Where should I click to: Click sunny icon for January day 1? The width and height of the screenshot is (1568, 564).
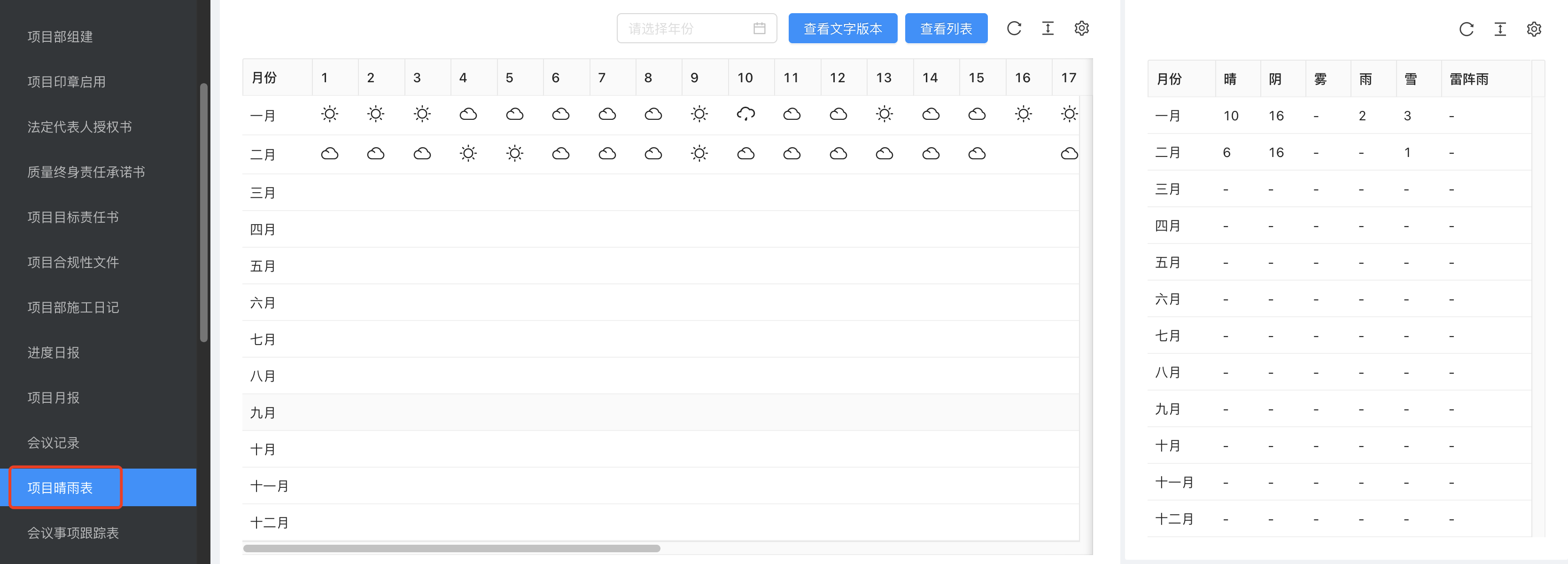click(x=329, y=114)
